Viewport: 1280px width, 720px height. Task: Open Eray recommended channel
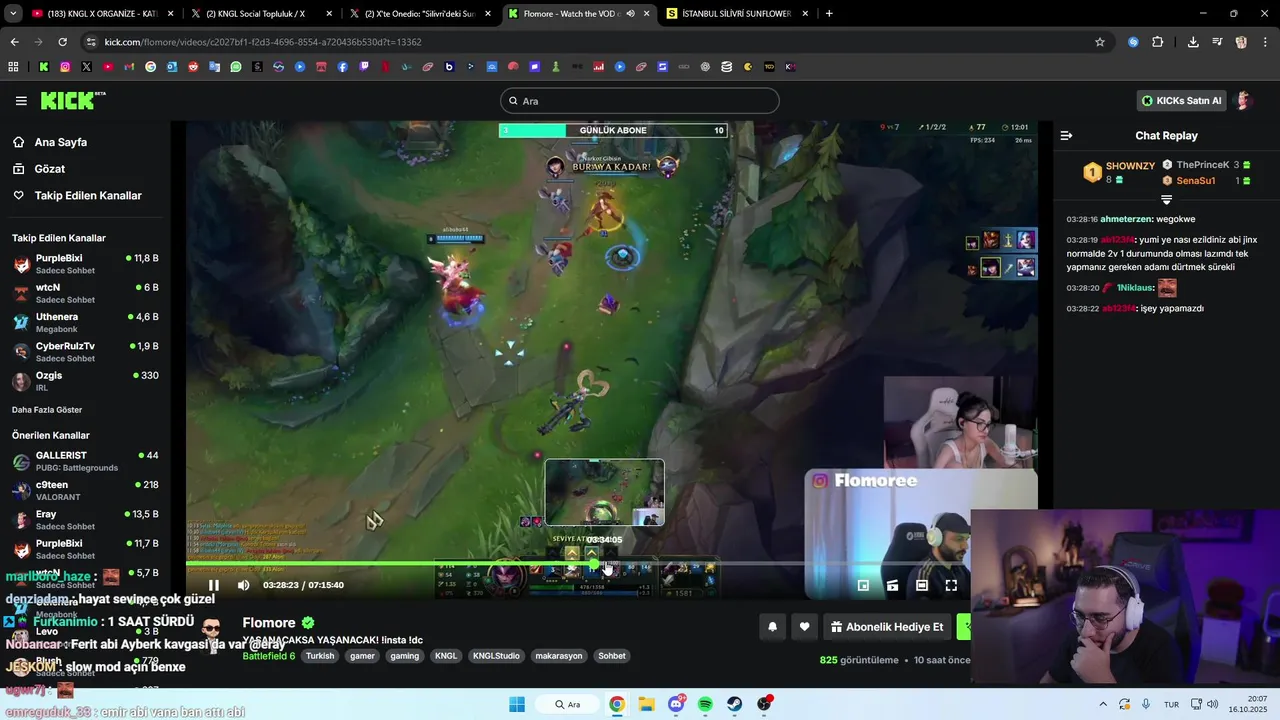pos(85,520)
